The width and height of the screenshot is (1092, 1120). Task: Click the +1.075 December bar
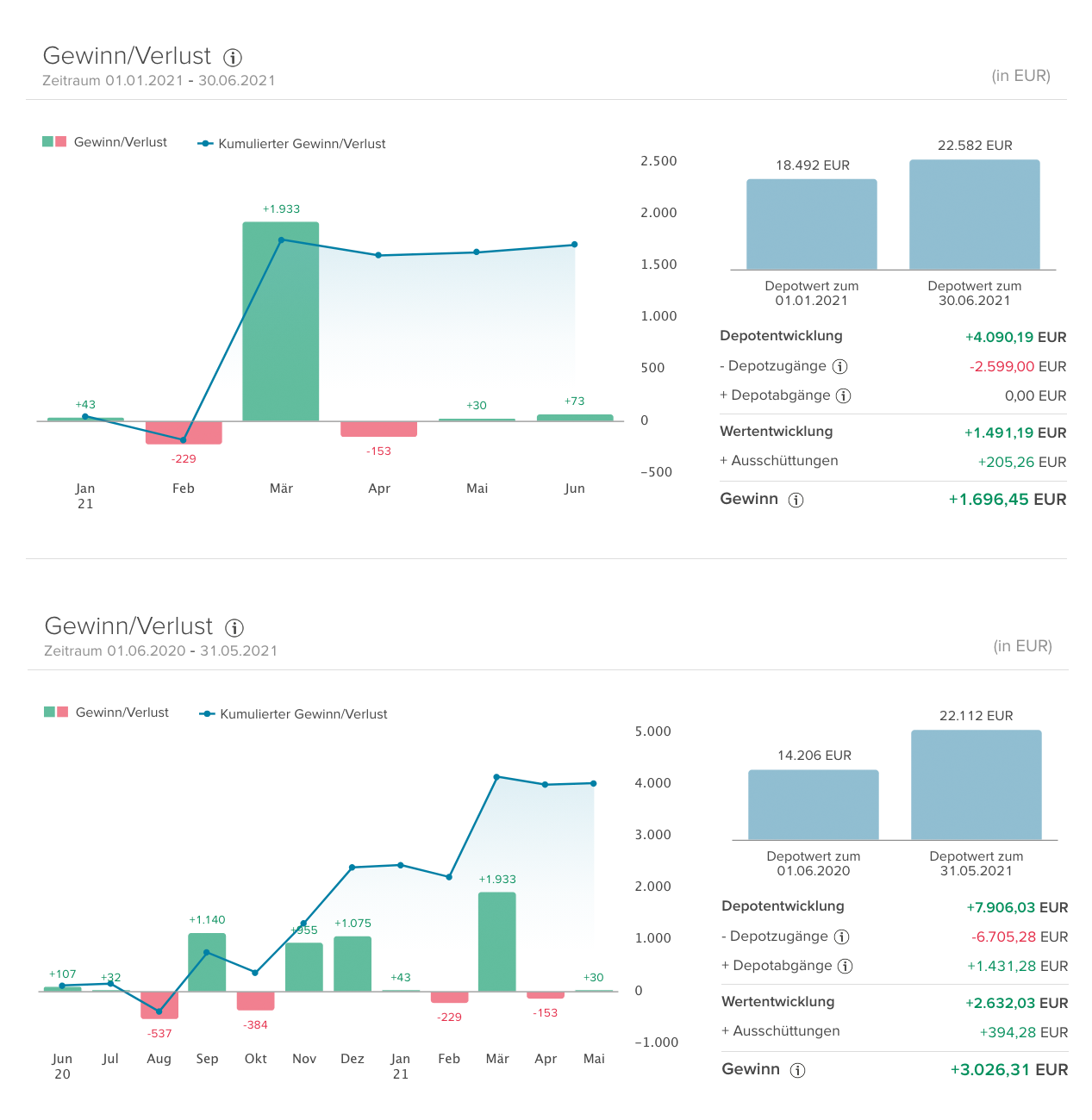[353, 963]
